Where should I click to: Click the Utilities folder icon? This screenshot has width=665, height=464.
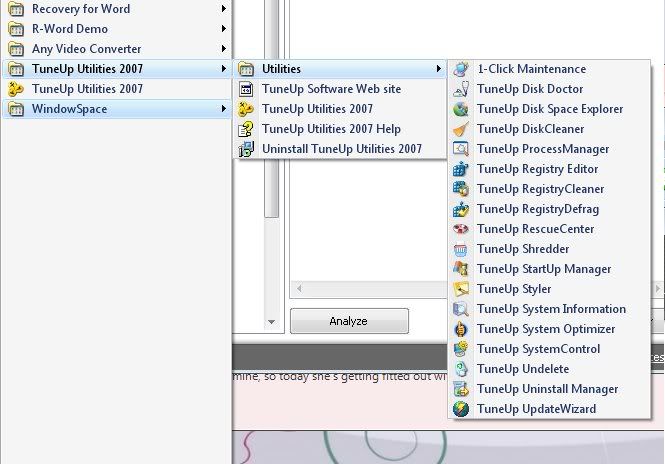pos(246,69)
